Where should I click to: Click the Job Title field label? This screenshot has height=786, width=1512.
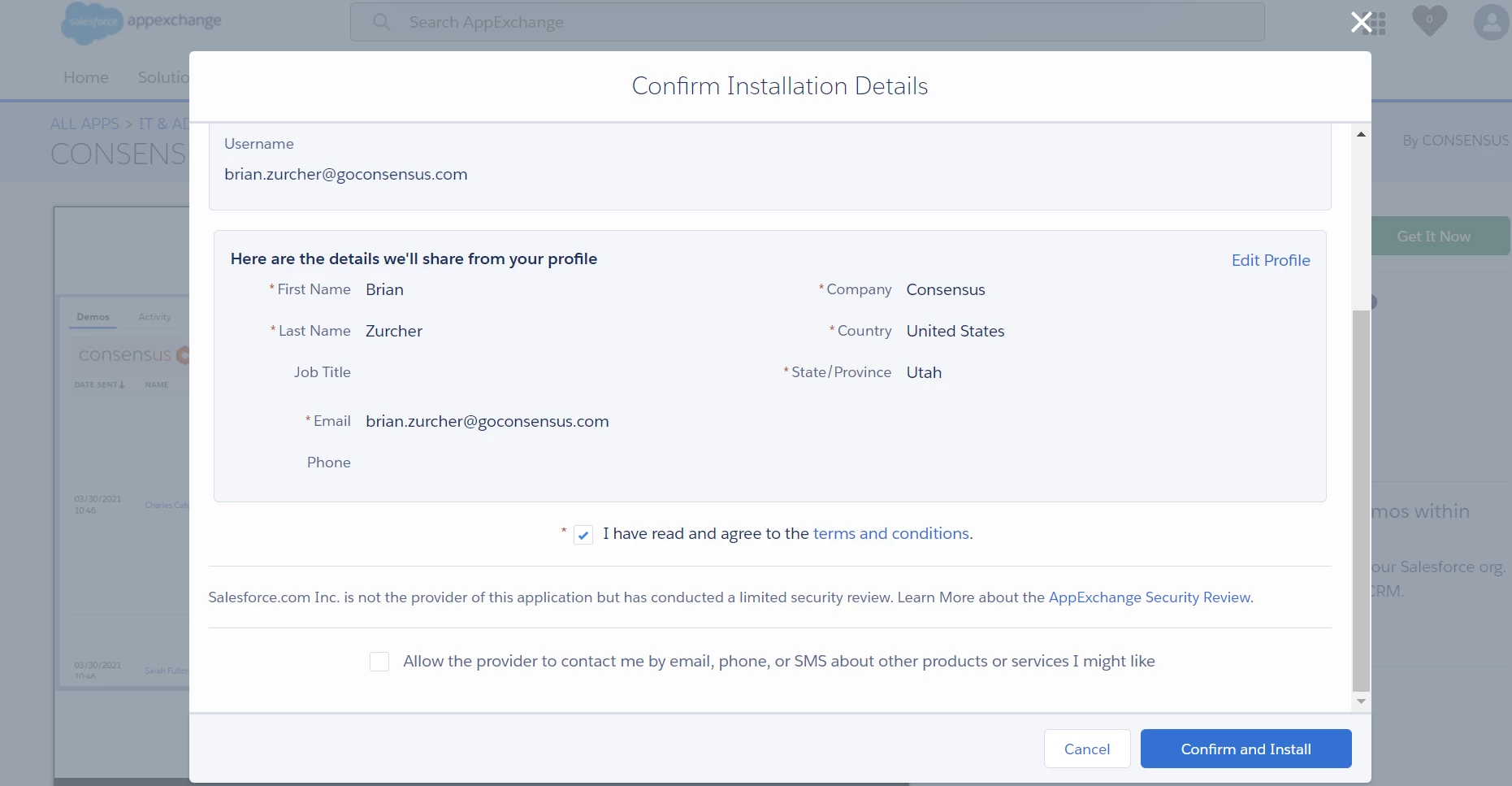pos(323,372)
